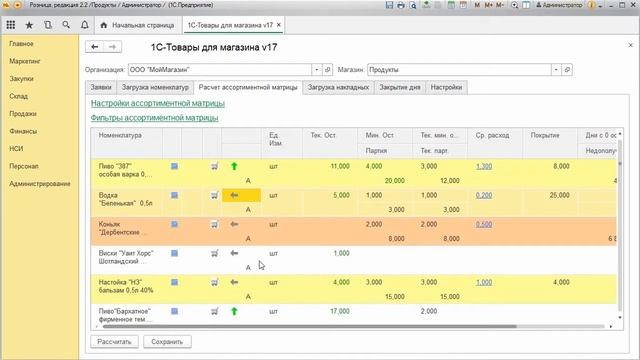
Task: Expand the Магазин dropdown
Action: coord(556,70)
